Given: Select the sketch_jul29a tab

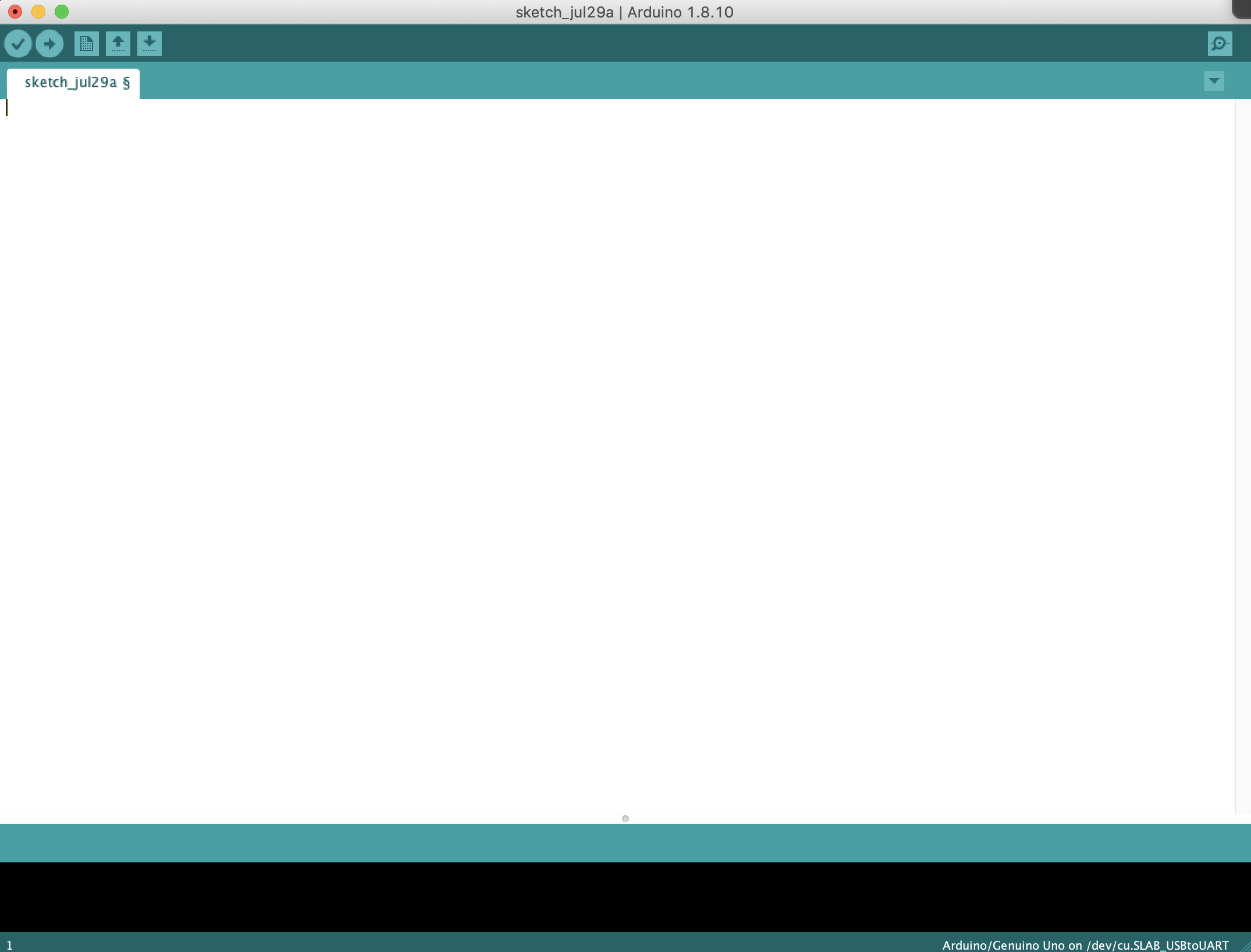Looking at the screenshot, I should click(x=73, y=83).
